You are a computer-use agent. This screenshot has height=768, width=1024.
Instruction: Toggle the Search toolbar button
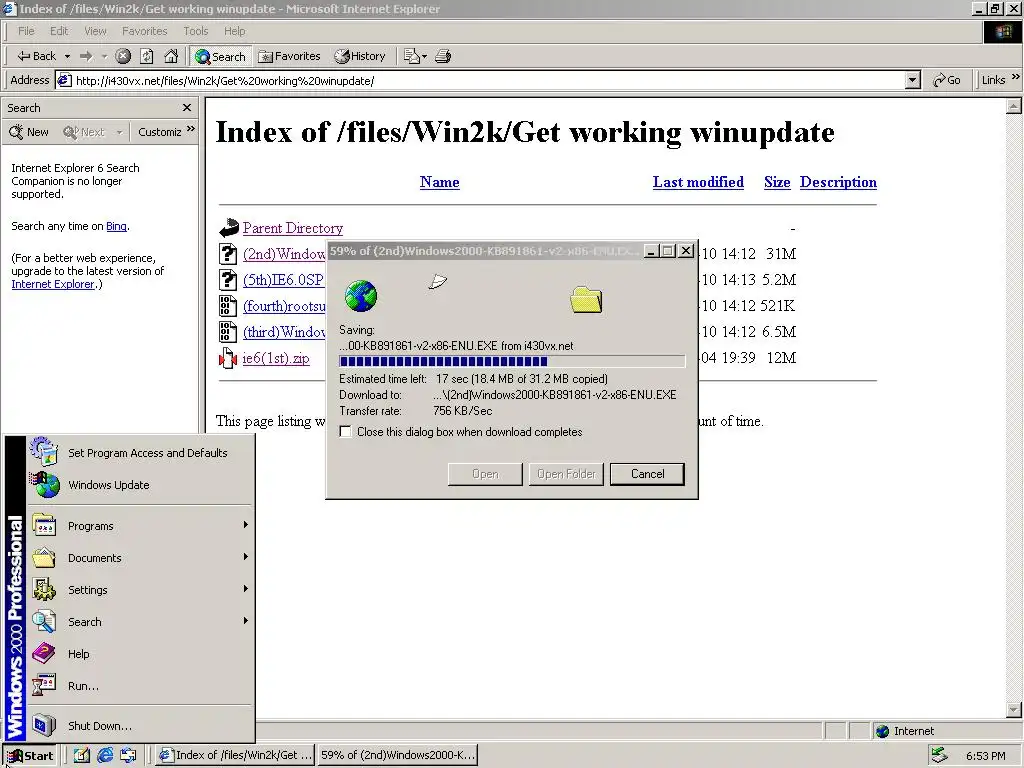(x=220, y=56)
